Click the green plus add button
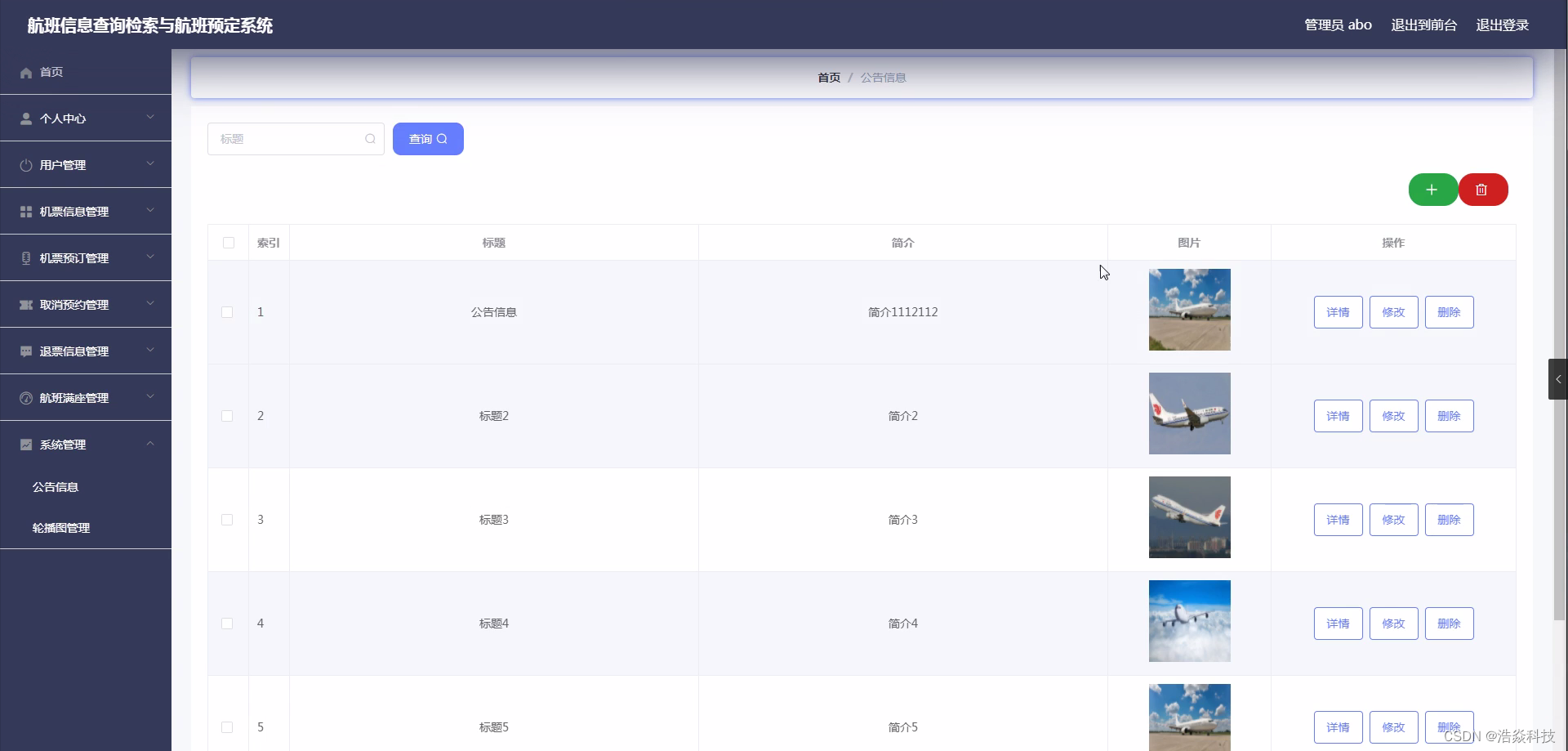Image resolution: width=1568 pixels, height=751 pixels. pos(1432,190)
